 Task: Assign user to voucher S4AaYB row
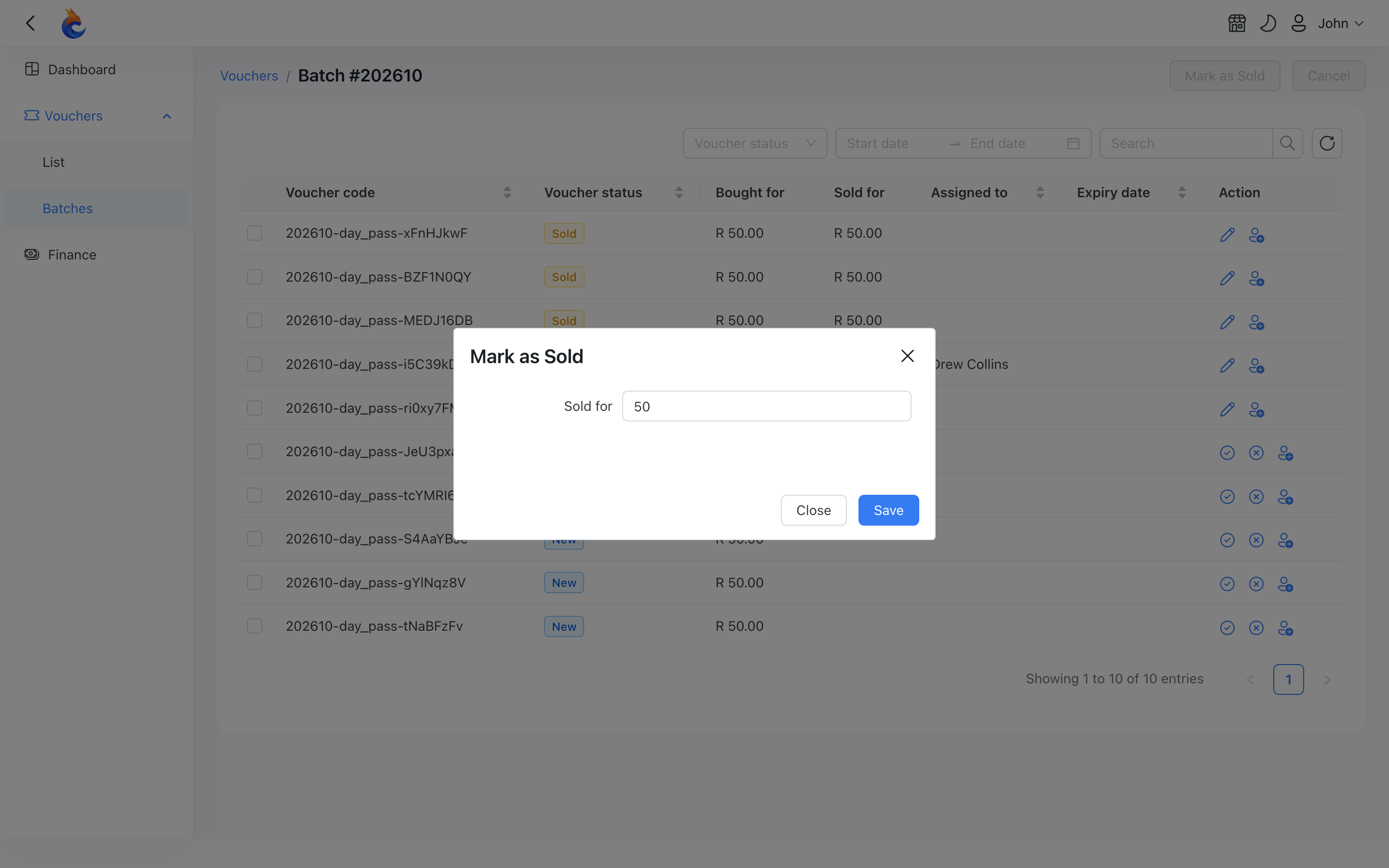(1286, 541)
